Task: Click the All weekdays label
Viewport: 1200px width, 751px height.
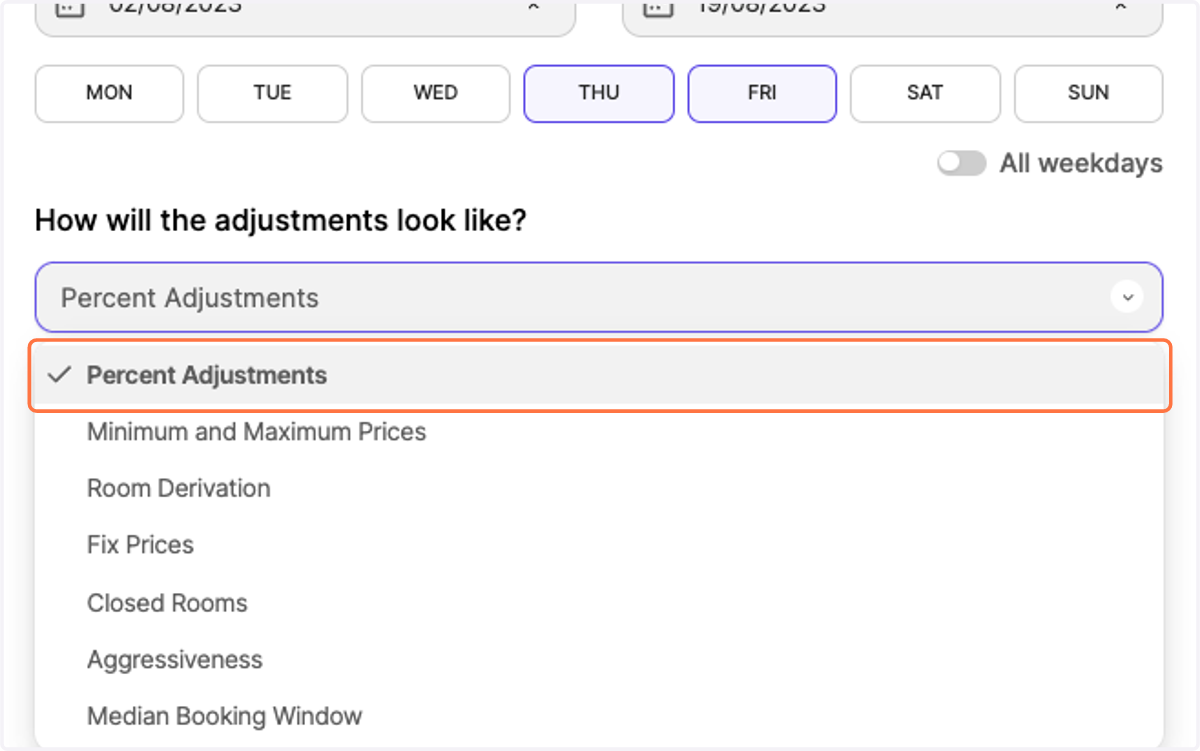Action: pos(1081,163)
